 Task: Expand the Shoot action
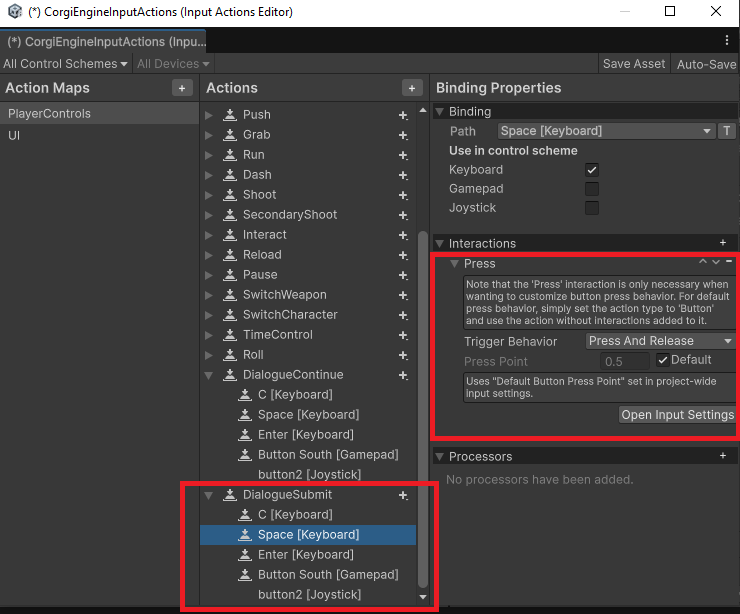click(209, 195)
